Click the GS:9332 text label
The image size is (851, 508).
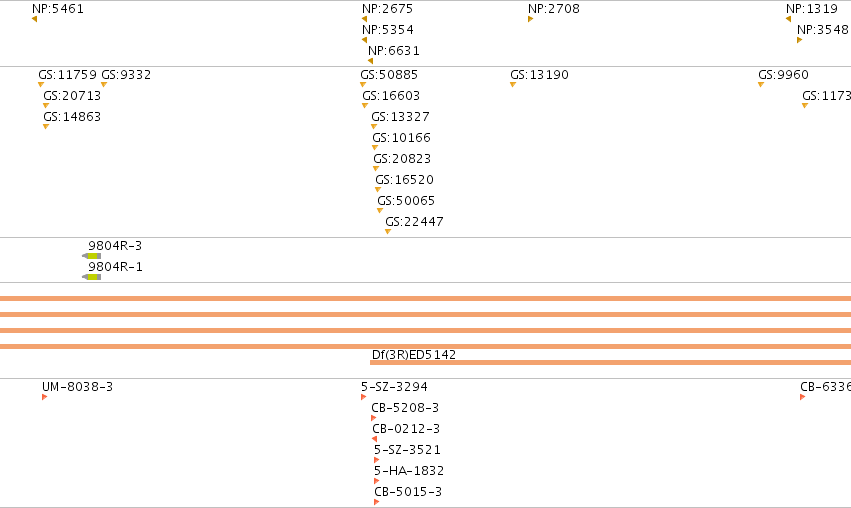126,74
